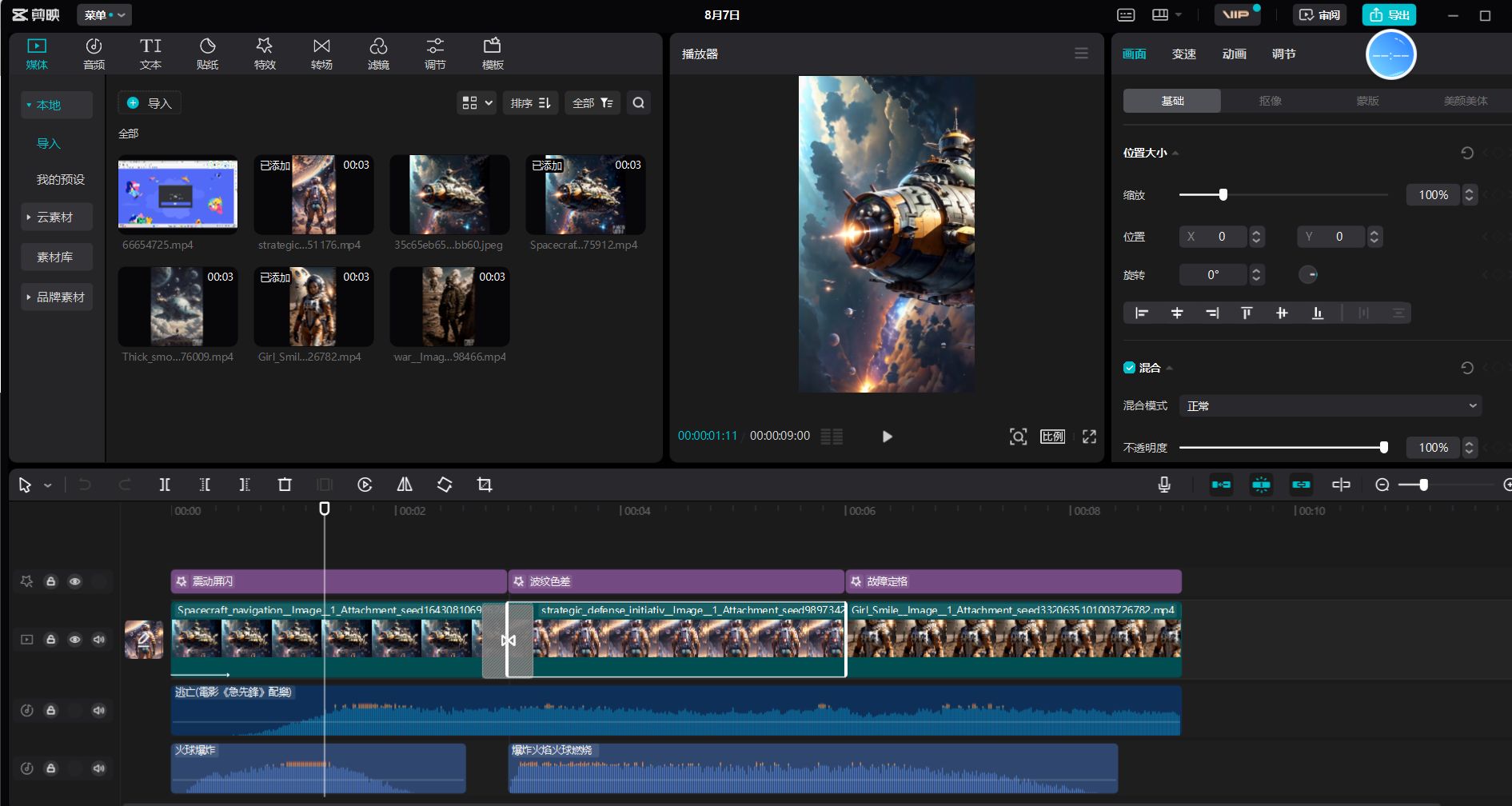The width and height of the screenshot is (1512, 806).
Task: Open the 转场 transitions panel
Action: pos(321,54)
